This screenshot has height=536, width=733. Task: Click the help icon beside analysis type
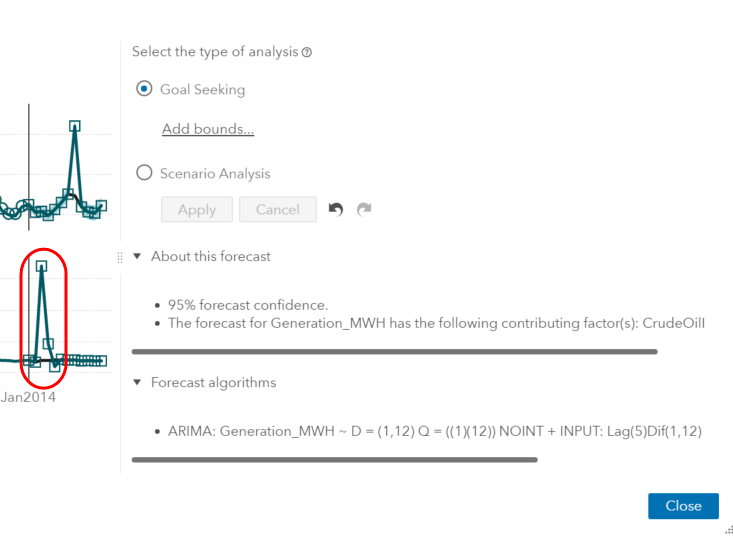(x=306, y=52)
